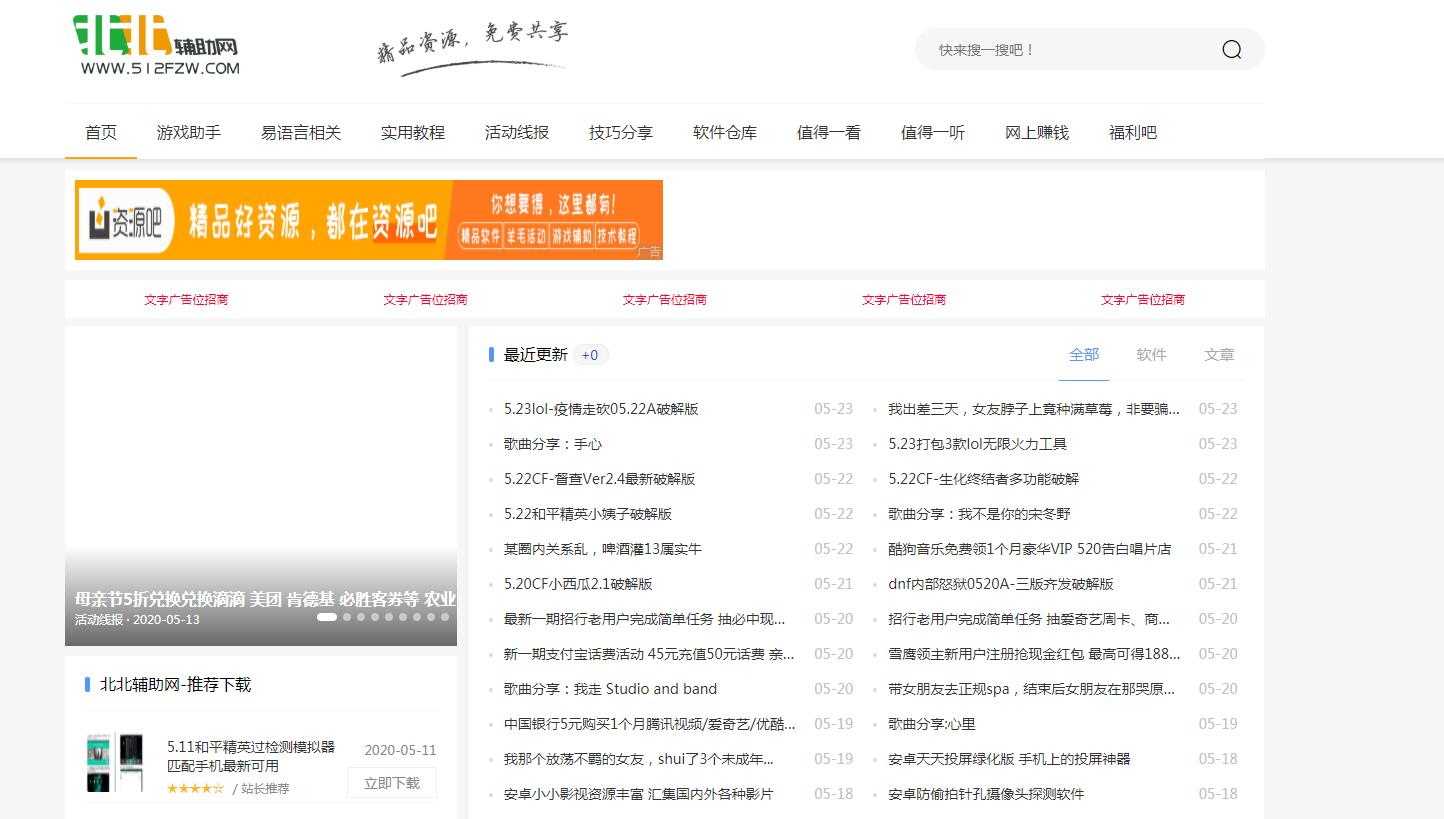Viewport: 1444px width, 819px height.
Task: Open 安卓天天投屏绿化版 post
Action: [1009, 759]
